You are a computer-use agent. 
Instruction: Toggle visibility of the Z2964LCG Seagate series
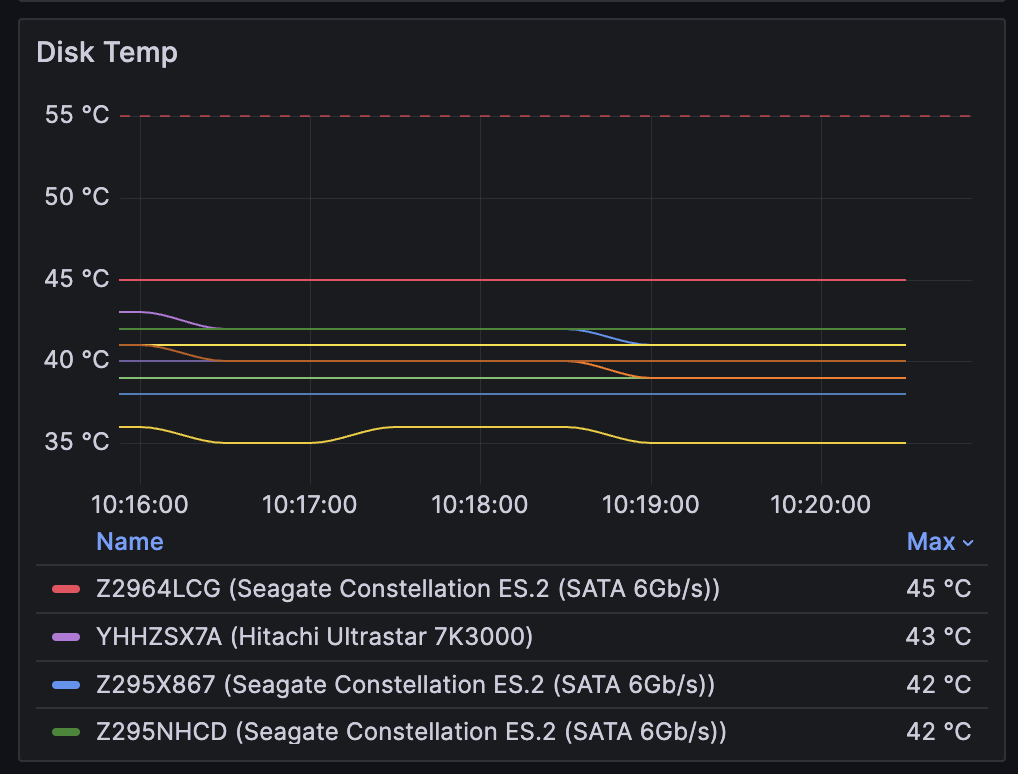click(x=407, y=589)
